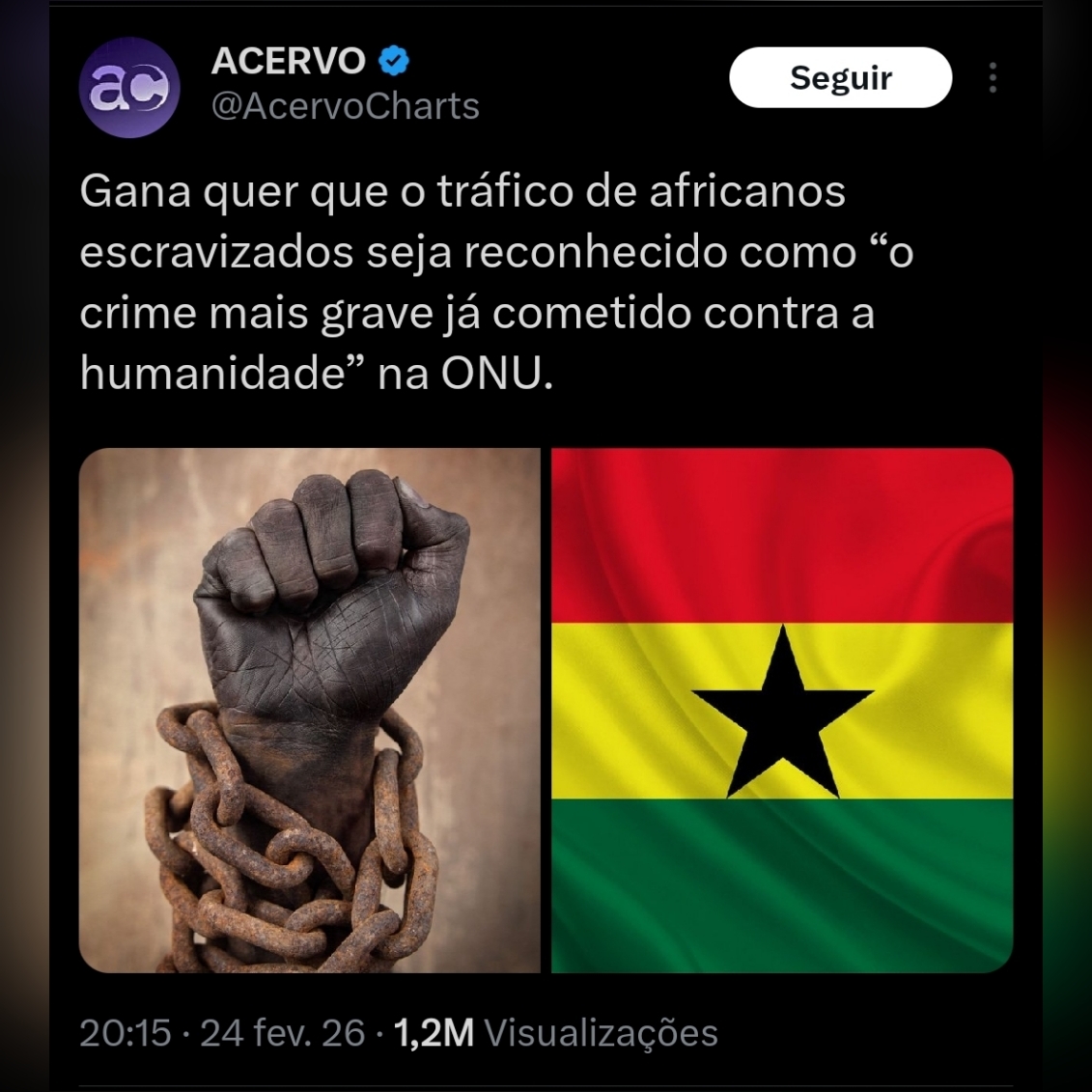Open the three-dot more options menu
This screenshot has width=1092, height=1092.
(993, 77)
